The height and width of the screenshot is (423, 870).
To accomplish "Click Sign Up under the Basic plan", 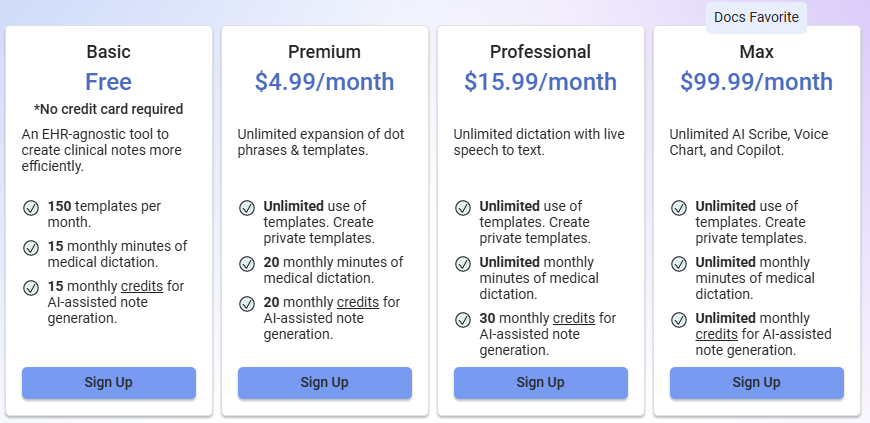I will click(x=108, y=383).
